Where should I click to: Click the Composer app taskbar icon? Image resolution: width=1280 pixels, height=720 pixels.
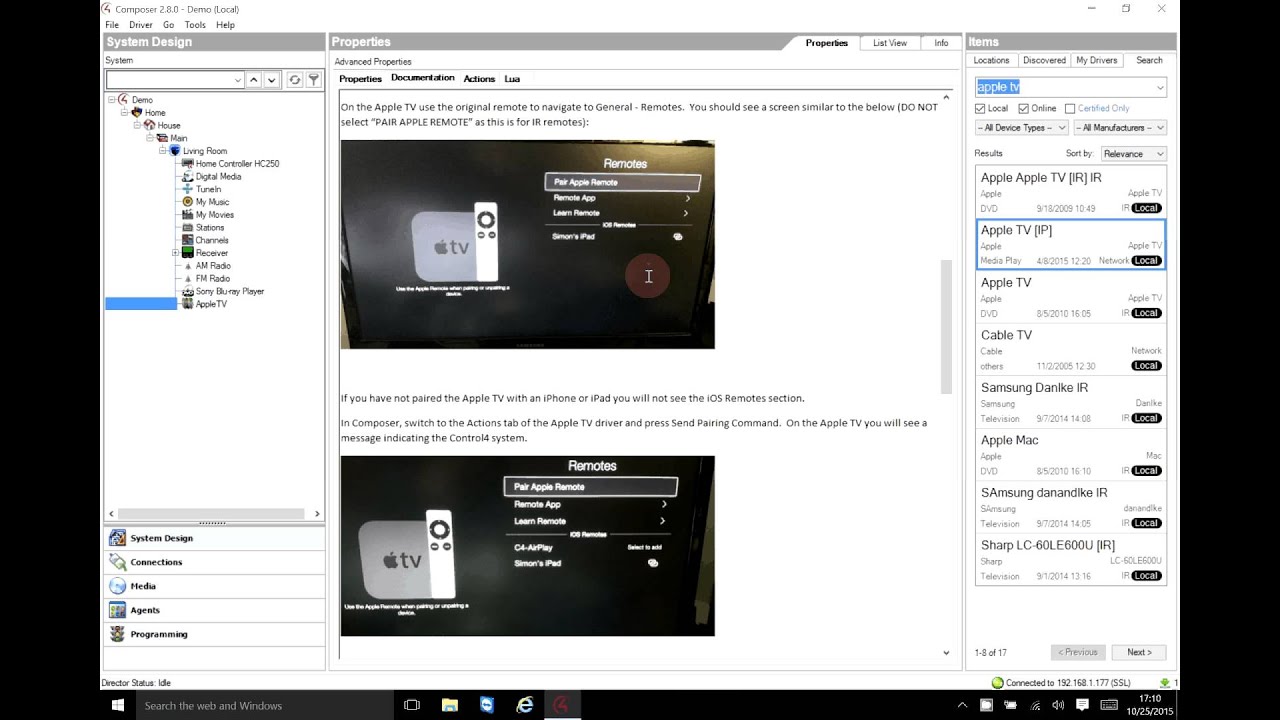(x=562, y=705)
